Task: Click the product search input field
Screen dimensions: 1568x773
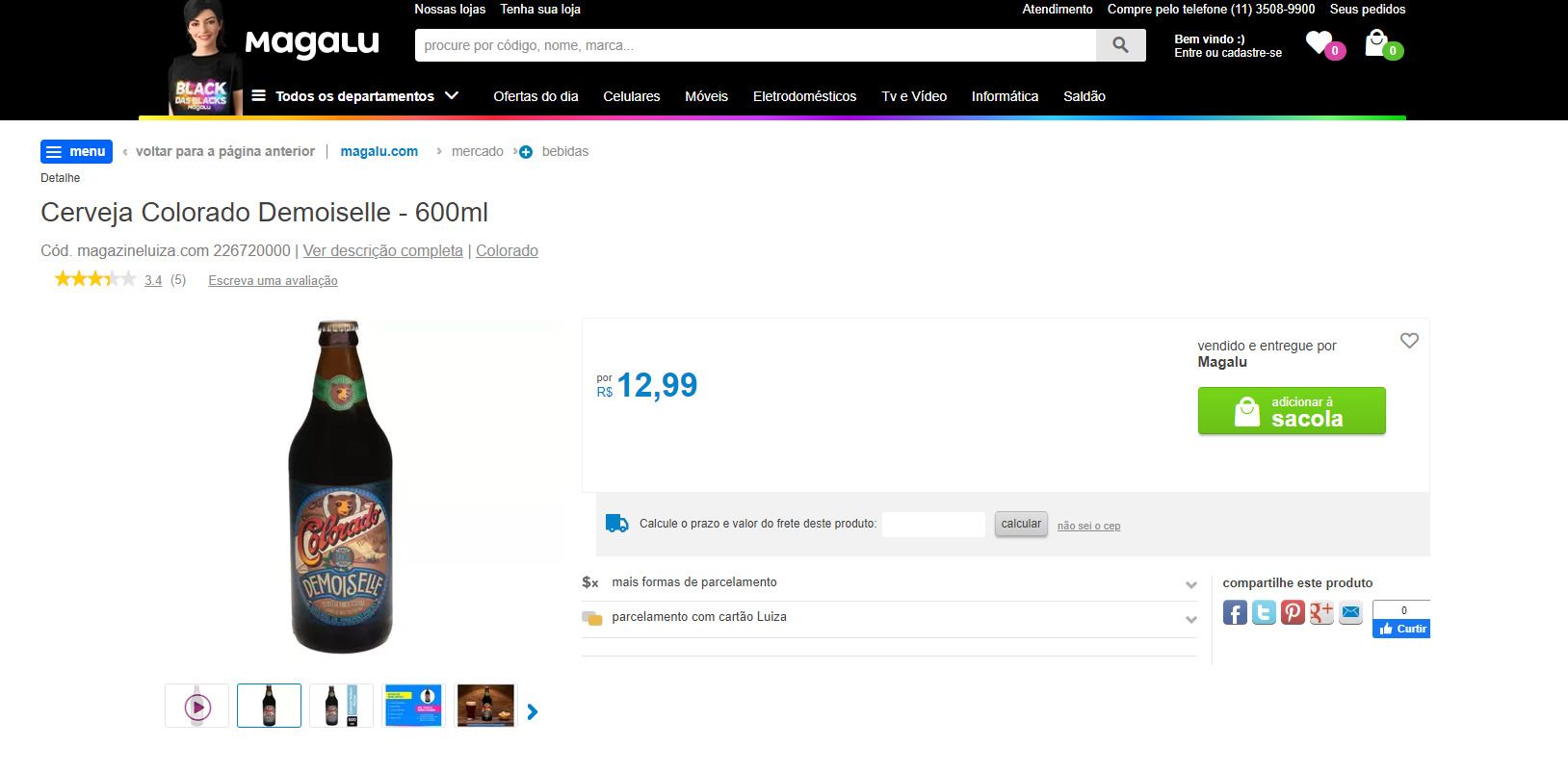Action: (x=755, y=45)
